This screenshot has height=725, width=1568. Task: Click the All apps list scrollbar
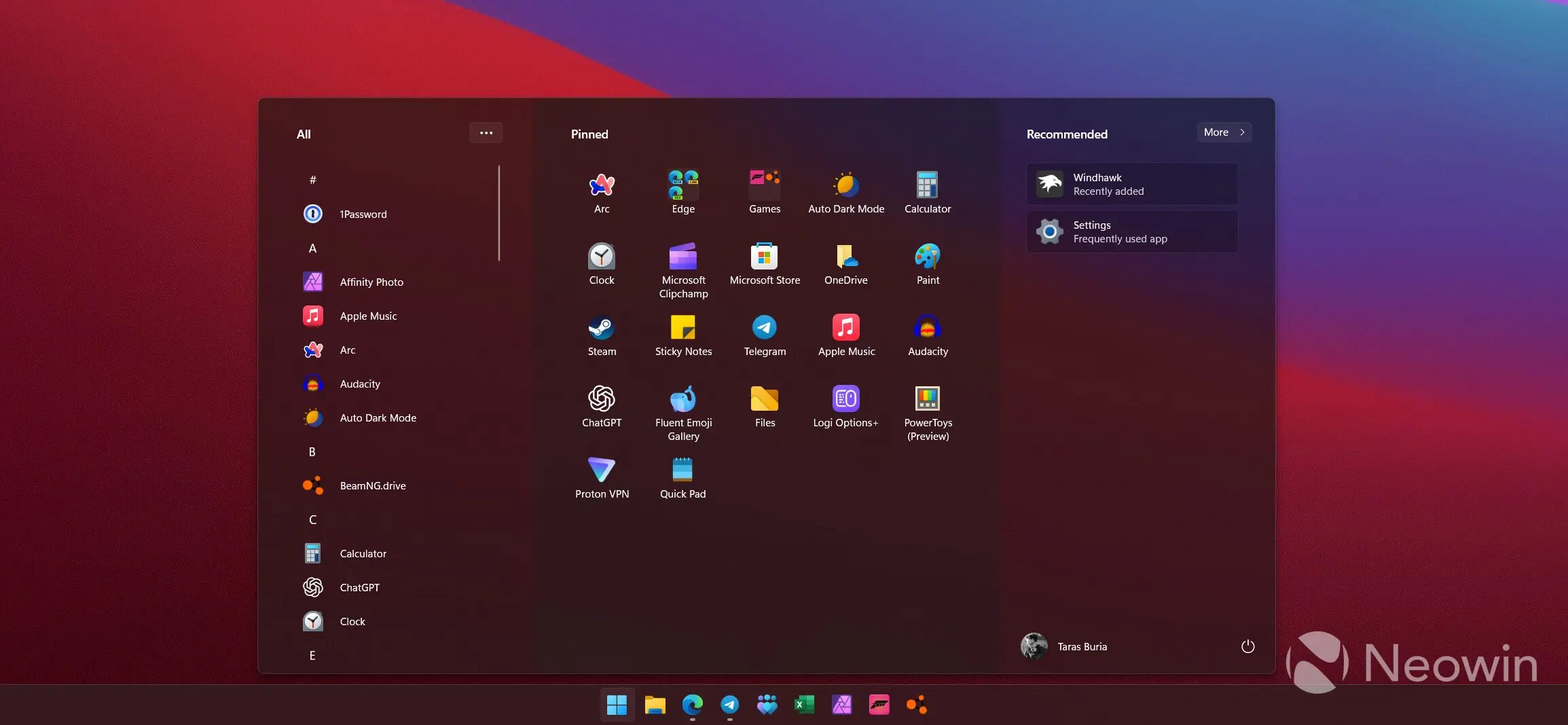tap(499, 213)
